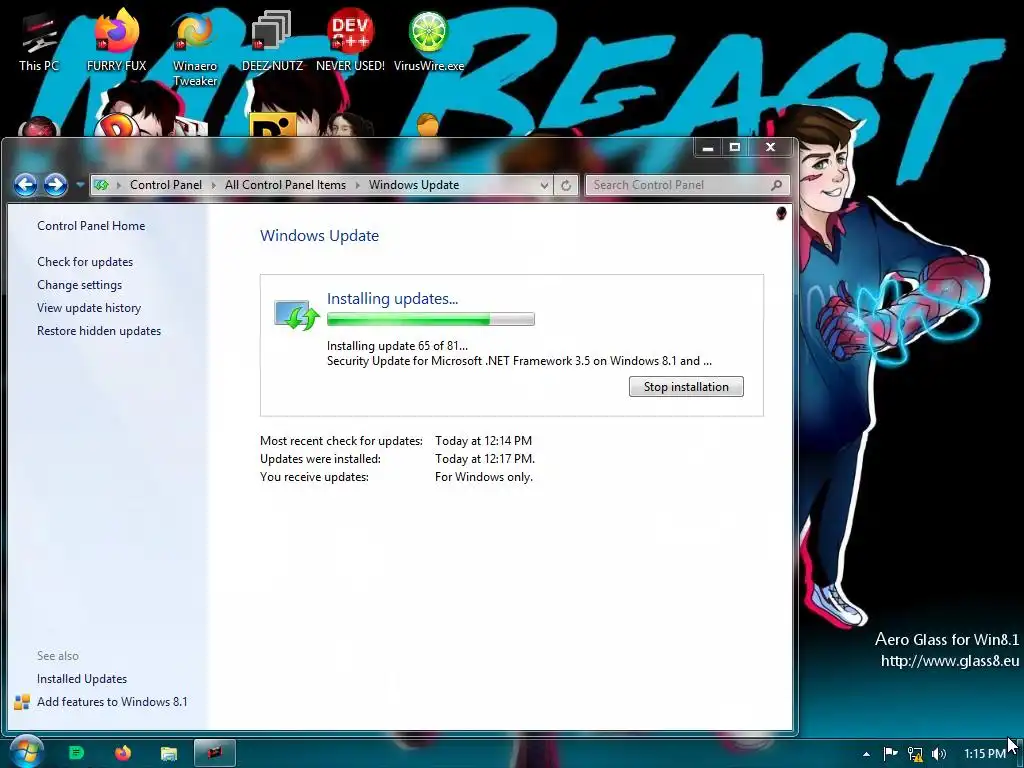Click the 1:15 PM taskbar clock

tap(984, 754)
